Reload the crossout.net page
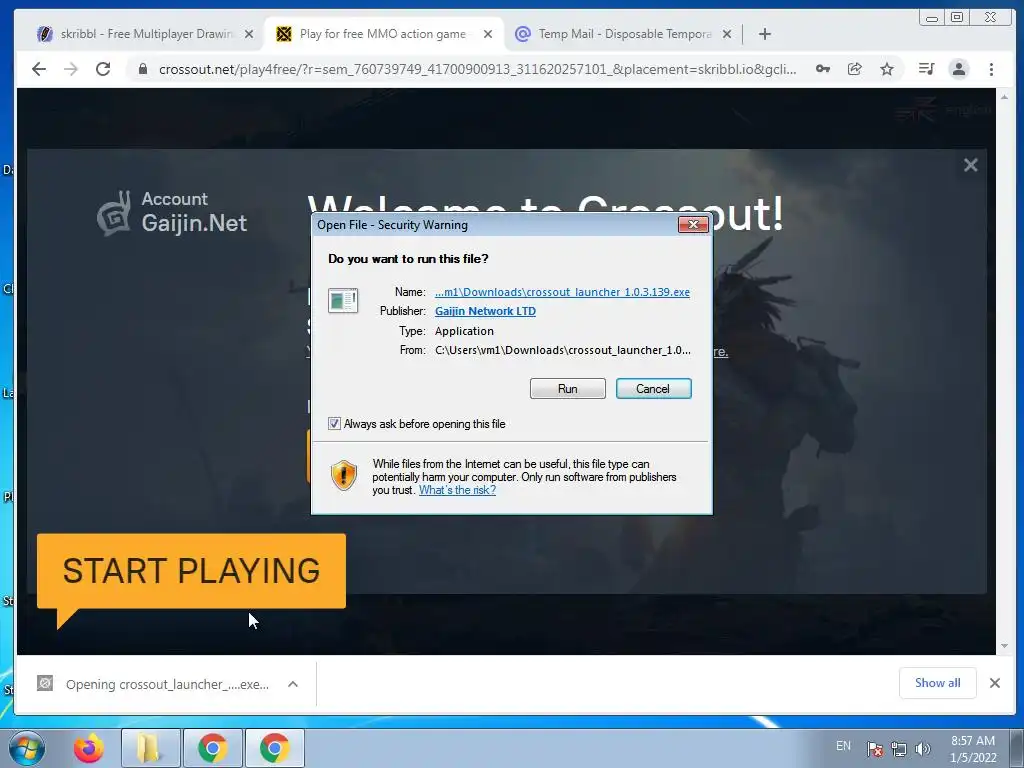The image size is (1024, 768). pyautogui.click(x=103, y=69)
